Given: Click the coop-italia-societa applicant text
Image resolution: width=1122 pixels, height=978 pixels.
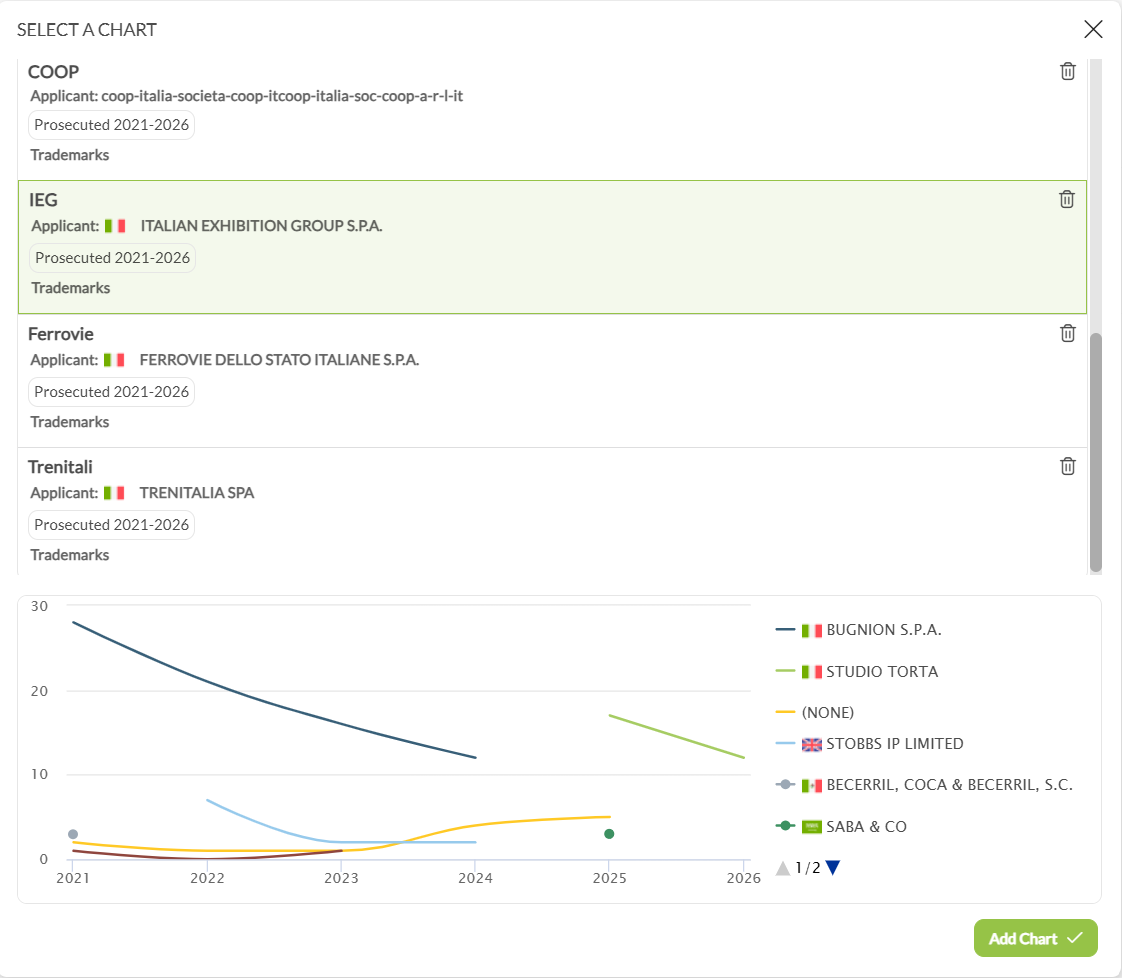Looking at the screenshot, I should pyautogui.click(x=282, y=96).
